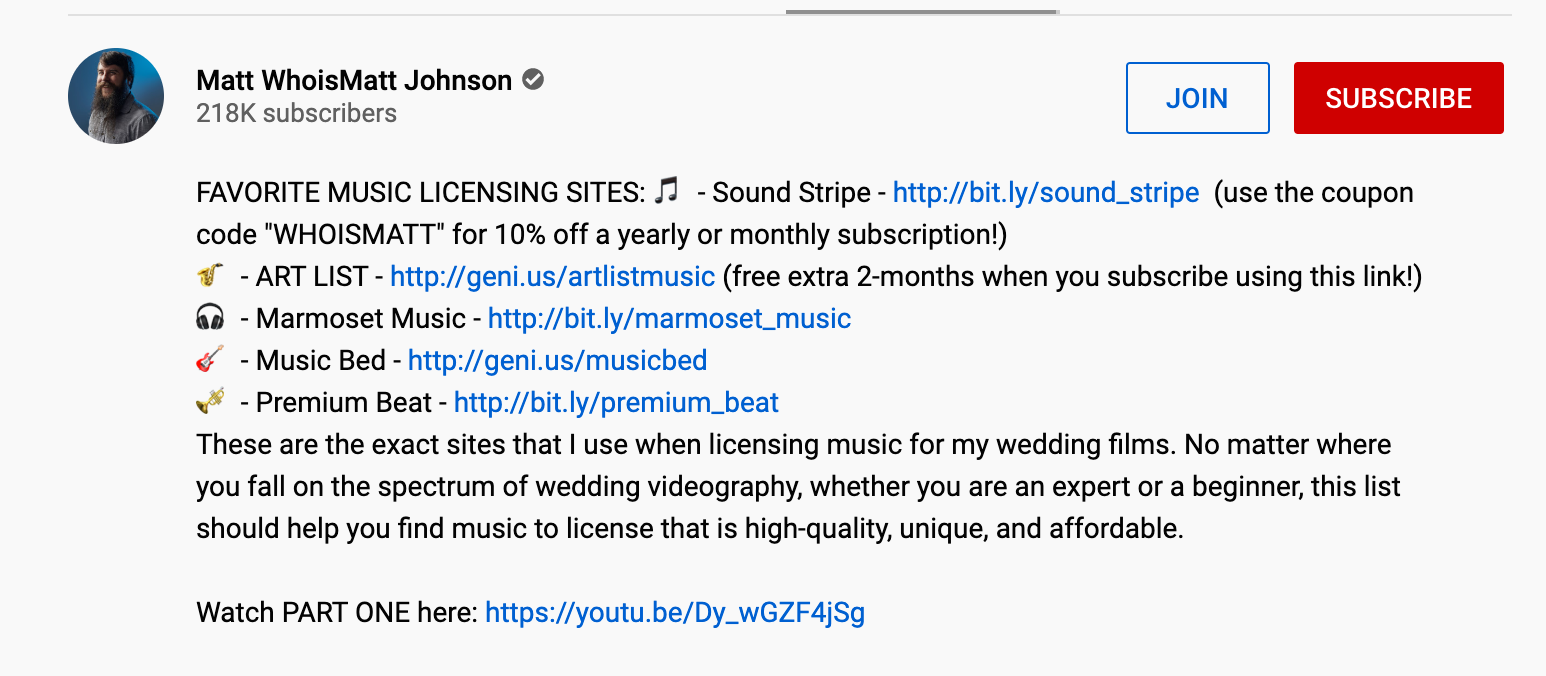Open the Marmoset Music bit.ly link
The image size is (1546, 676).
[x=669, y=318]
